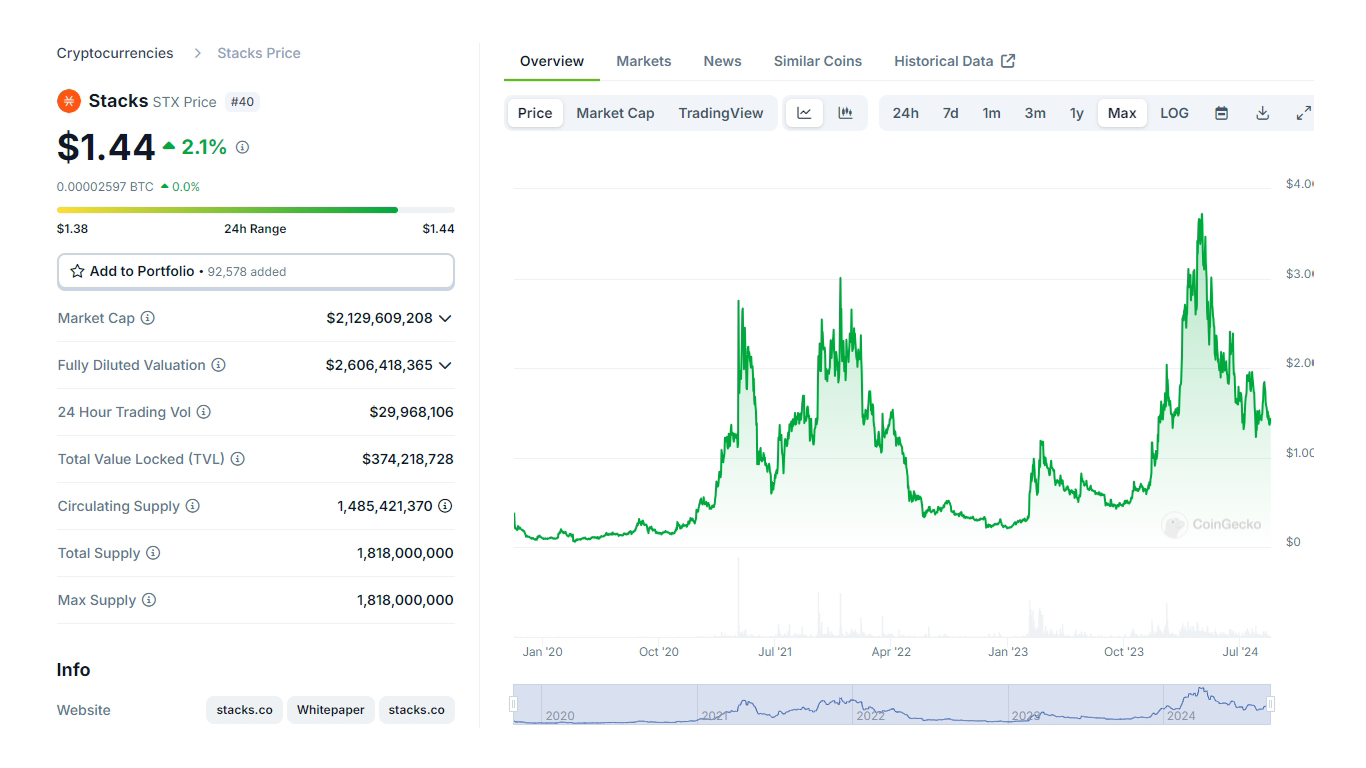The image size is (1366, 768).
Task: Select the Price chart mode
Action: click(535, 113)
